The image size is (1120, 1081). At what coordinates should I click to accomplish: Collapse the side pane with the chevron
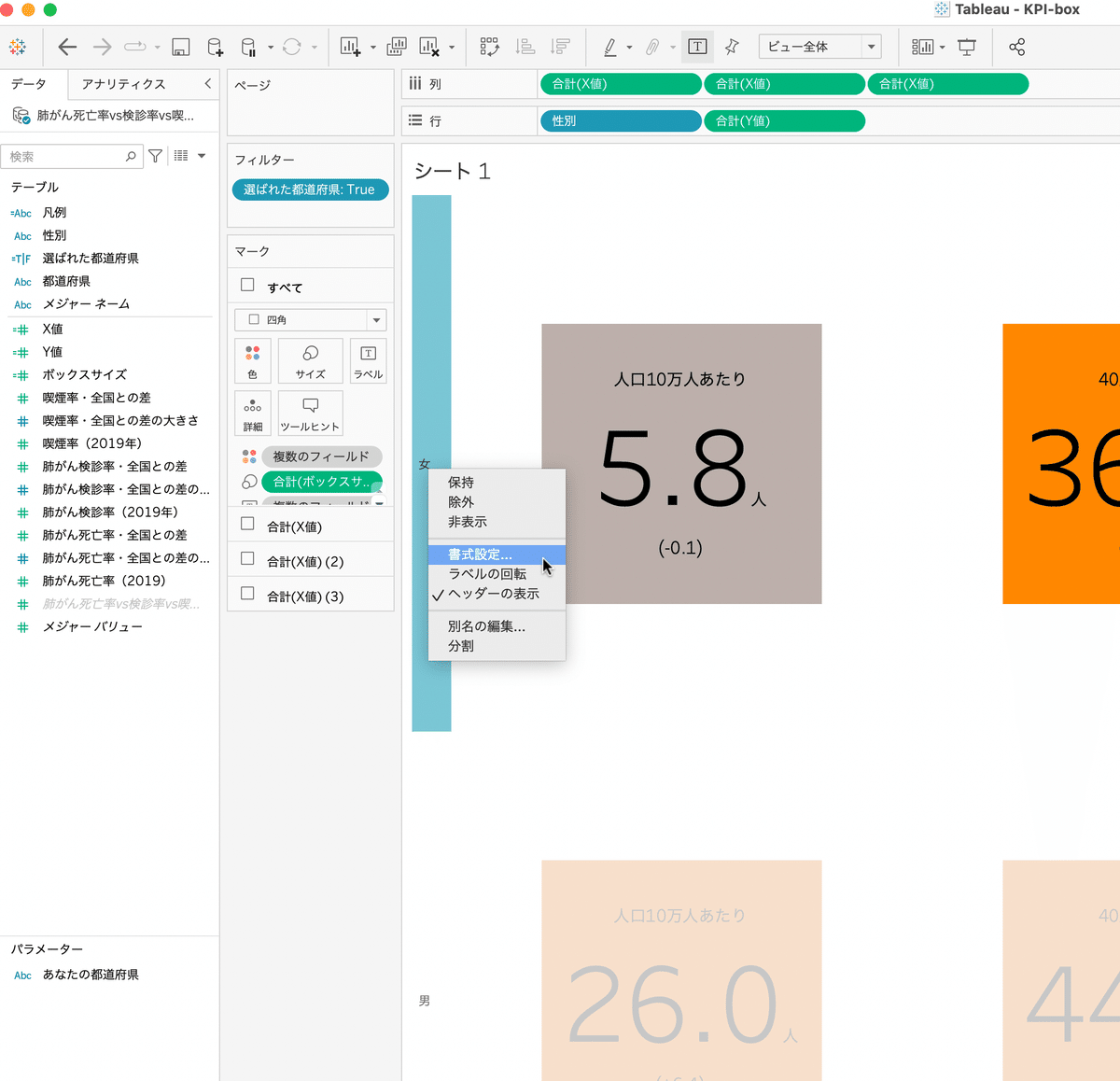click(x=207, y=84)
